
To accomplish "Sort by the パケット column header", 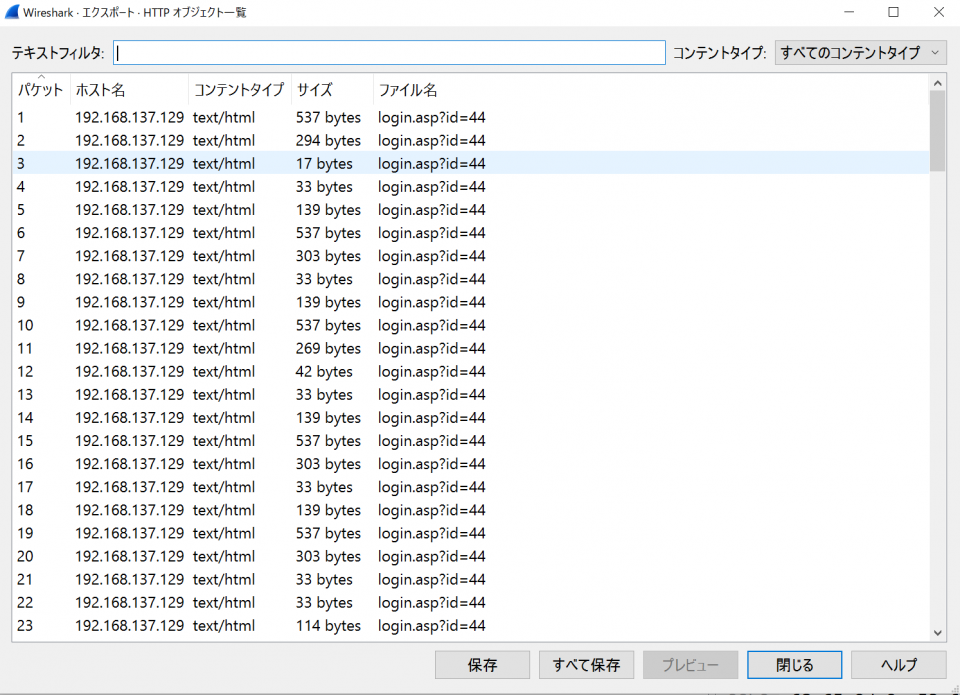I will click(40, 90).
